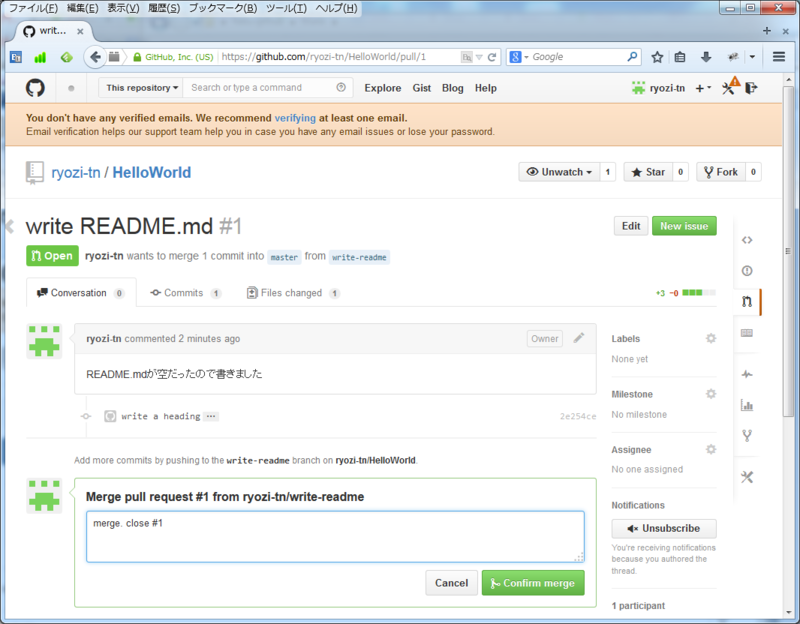Viewport: 800px width, 624px height.
Task: Click the New issue button
Action: (684, 226)
